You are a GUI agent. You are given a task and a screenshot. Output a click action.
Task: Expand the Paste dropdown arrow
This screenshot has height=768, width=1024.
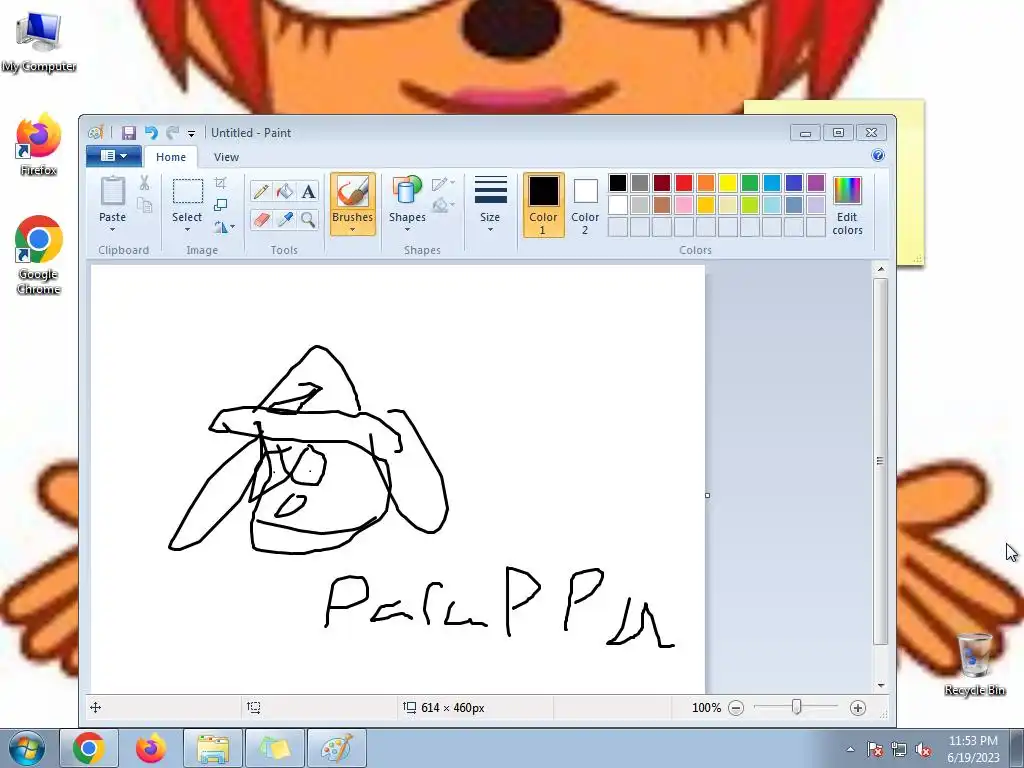[112, 229]
